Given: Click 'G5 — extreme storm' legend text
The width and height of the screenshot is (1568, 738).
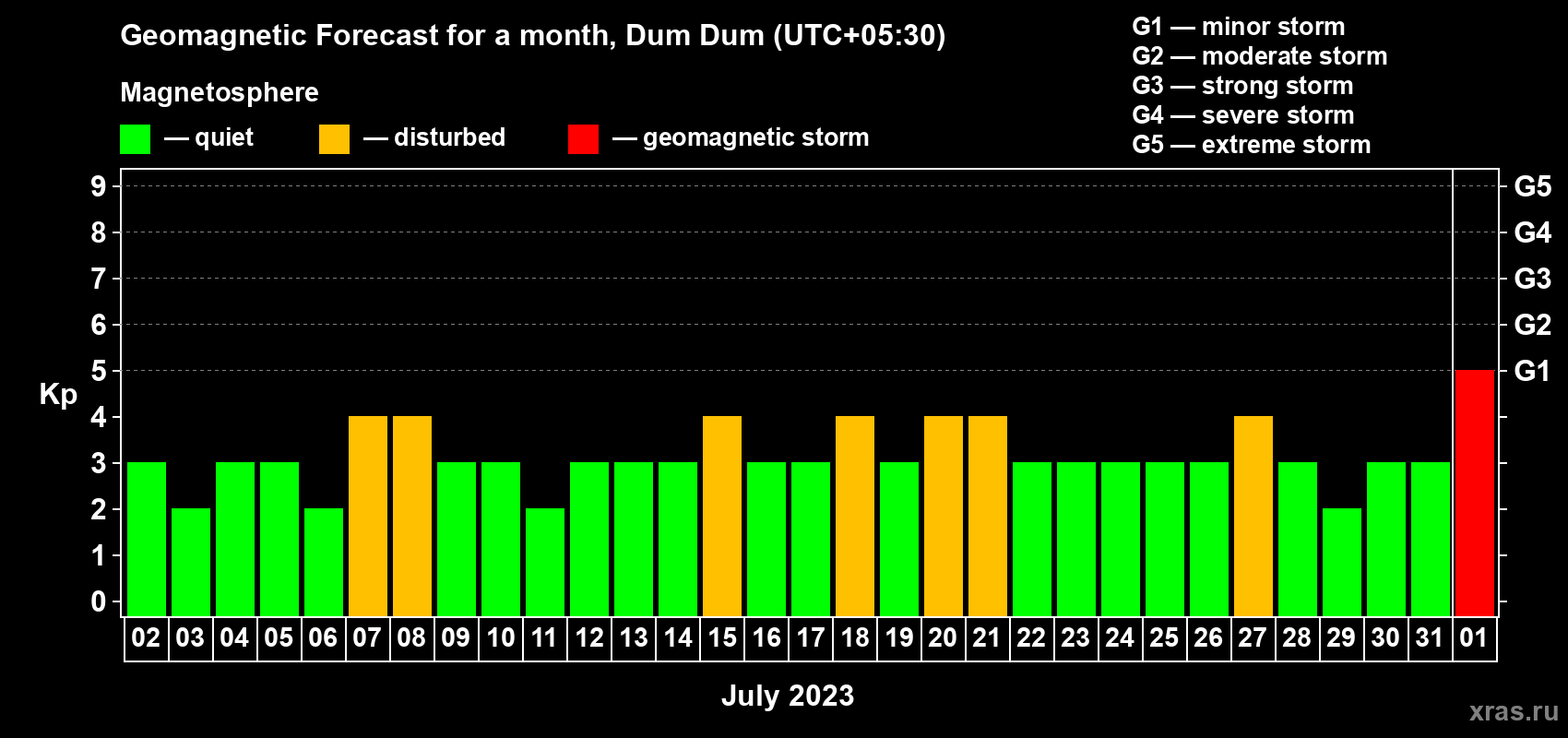Looking at the screenshot, I should click(1252, 145).
